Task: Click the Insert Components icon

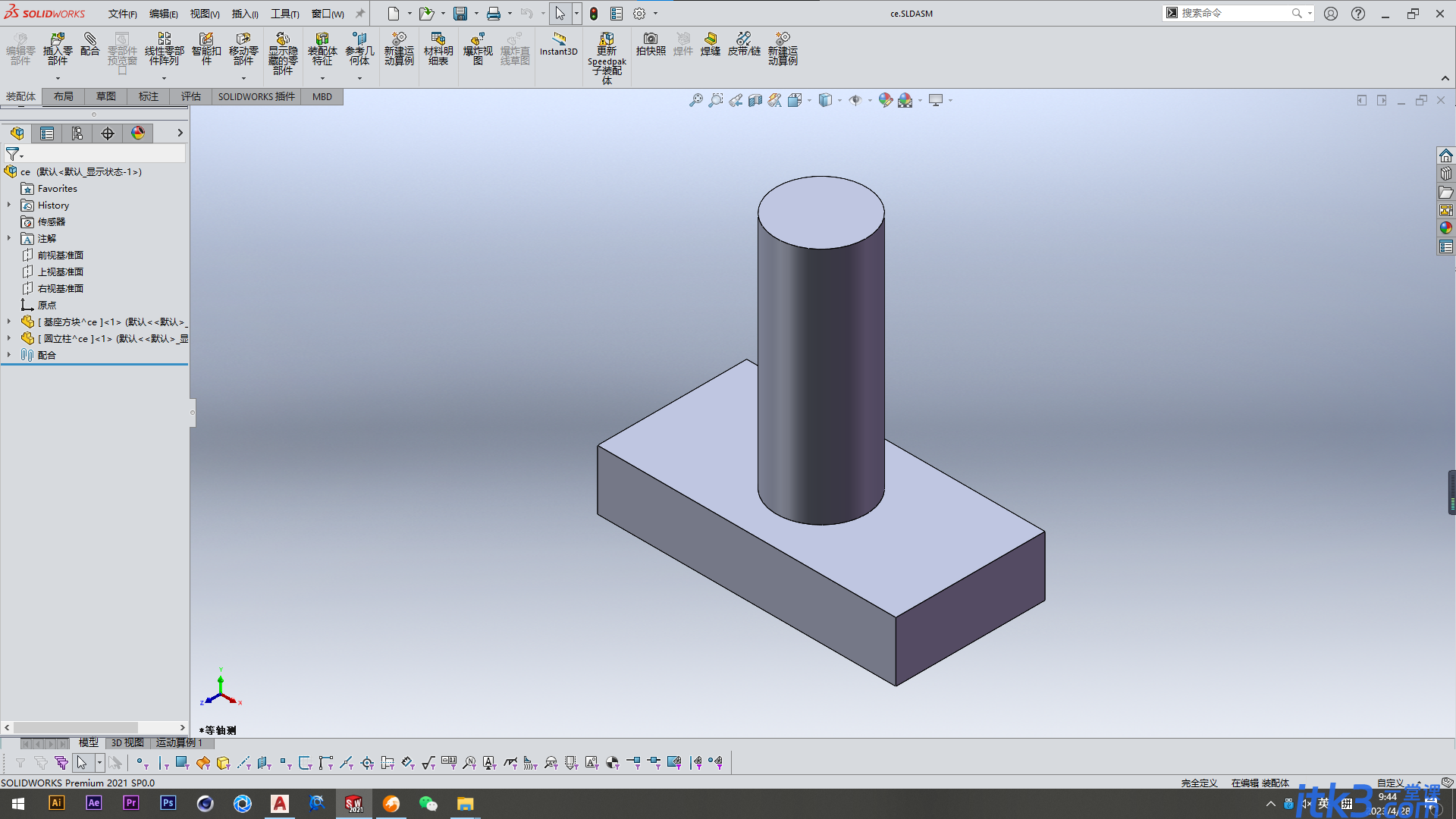Action: (x=57, y=47)
